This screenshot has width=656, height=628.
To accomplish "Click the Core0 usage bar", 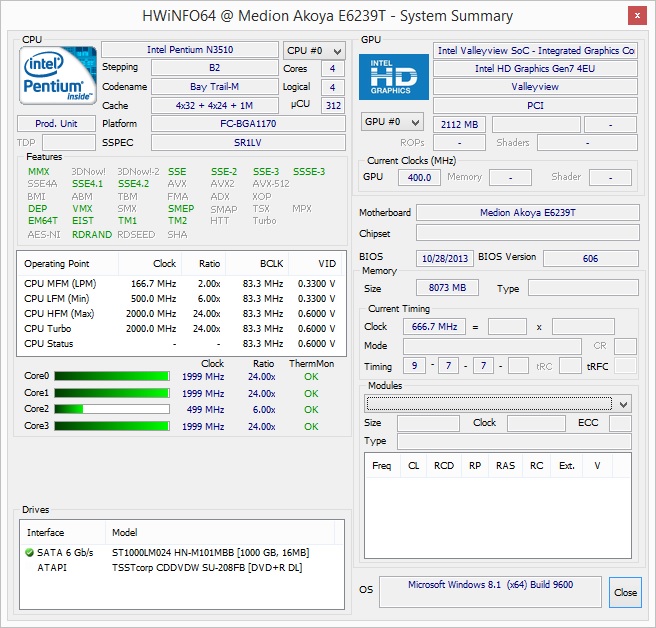I will click(112, 376).
